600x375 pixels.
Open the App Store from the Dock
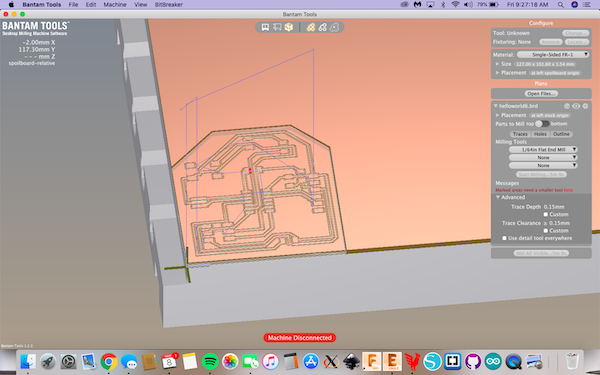(311, 361)
